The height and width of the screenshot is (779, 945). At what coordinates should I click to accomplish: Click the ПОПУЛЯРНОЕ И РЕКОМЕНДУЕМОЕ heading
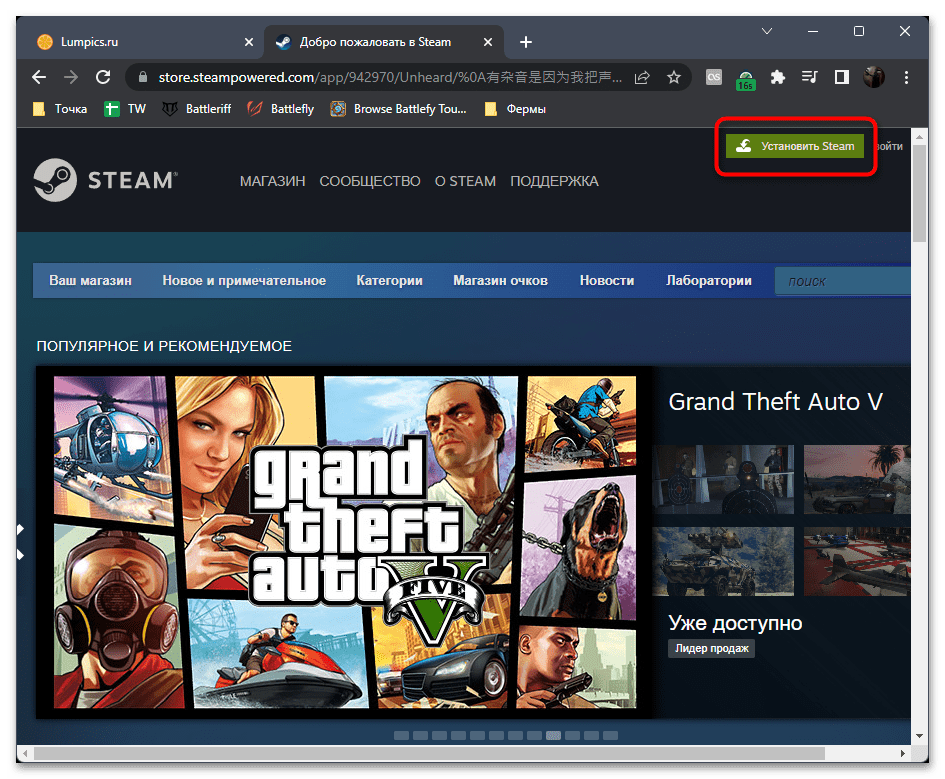click(164, 346)
